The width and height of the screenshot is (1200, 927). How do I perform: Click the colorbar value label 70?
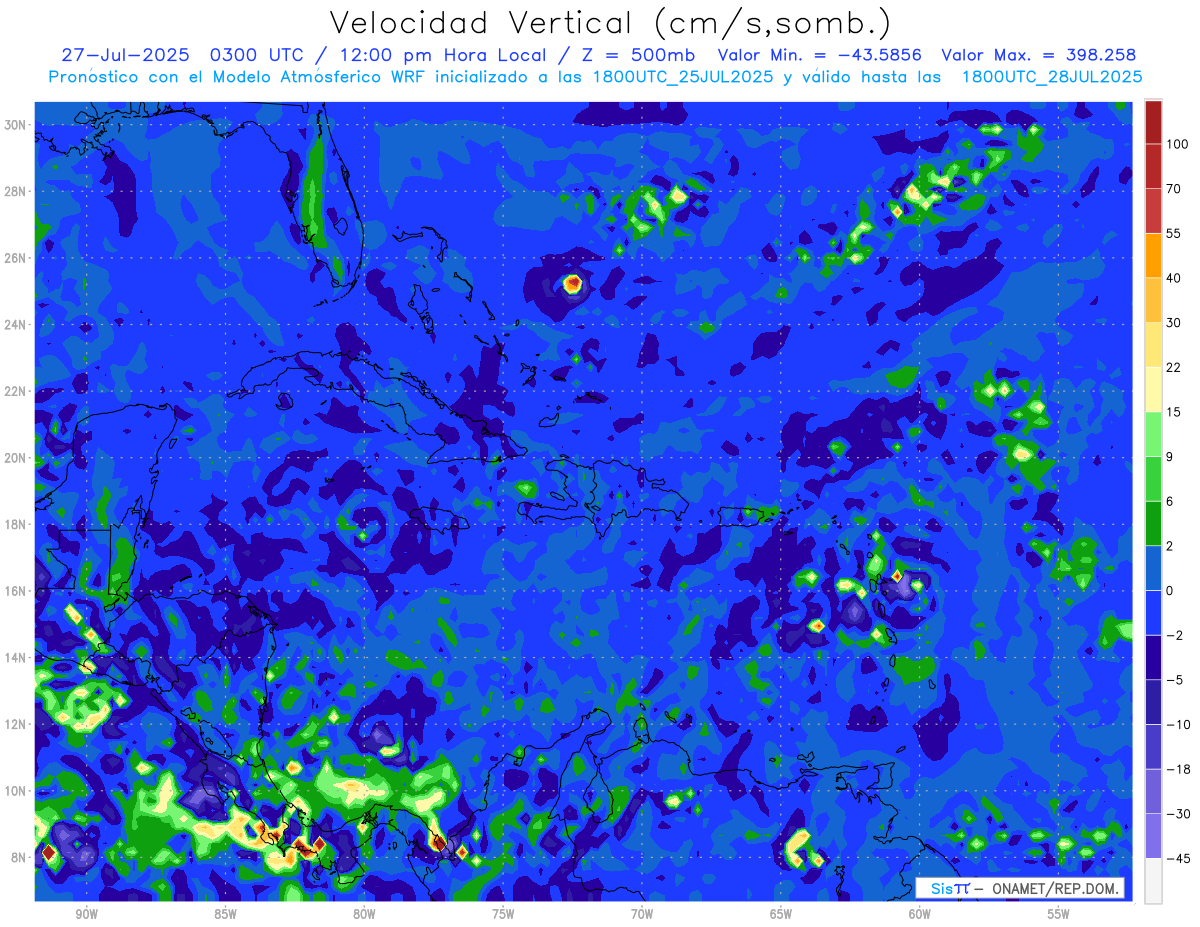pyautogui.click(x=1174, y=189)
